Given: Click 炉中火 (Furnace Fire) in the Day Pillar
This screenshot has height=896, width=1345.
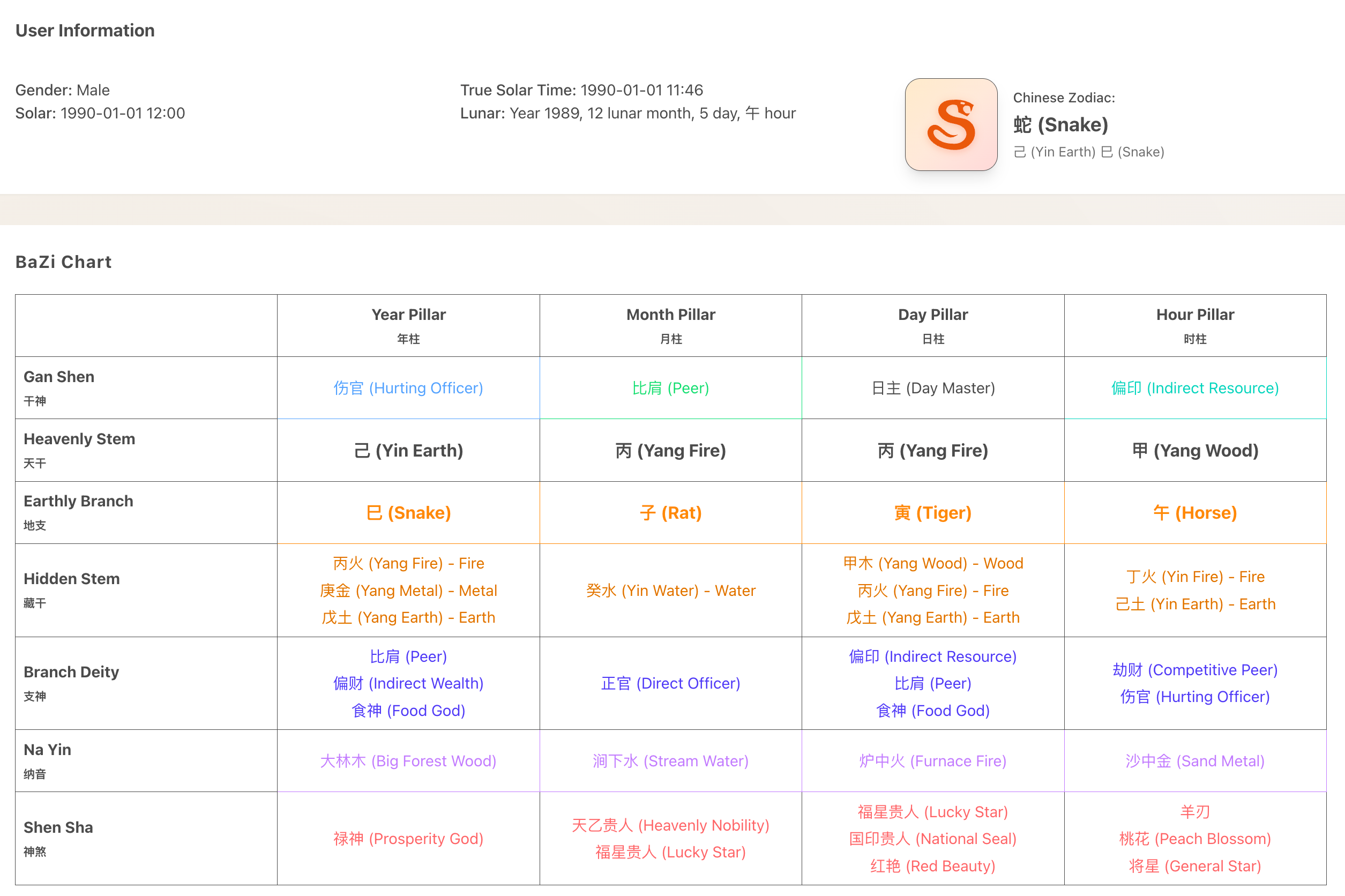Looking at the screenshot, I should (x=932, y=760).
